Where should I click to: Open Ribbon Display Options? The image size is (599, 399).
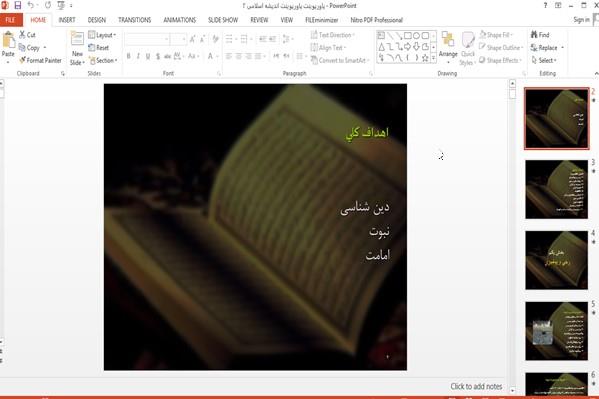click(x=558, y=5)
